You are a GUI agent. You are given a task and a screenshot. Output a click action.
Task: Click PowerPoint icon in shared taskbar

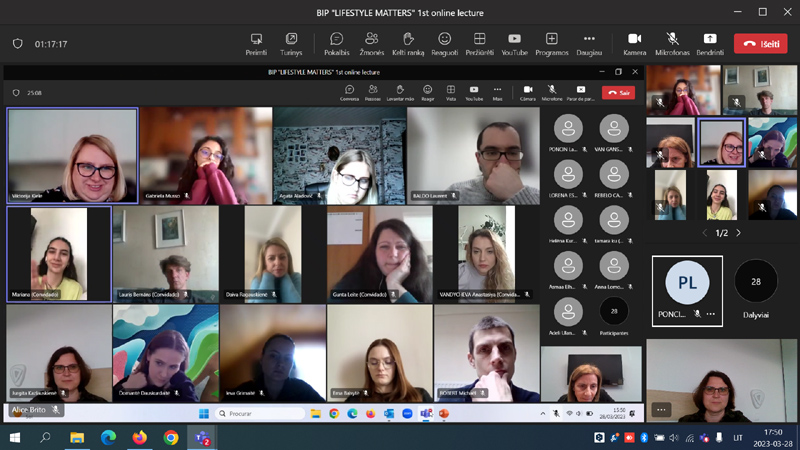444,413
